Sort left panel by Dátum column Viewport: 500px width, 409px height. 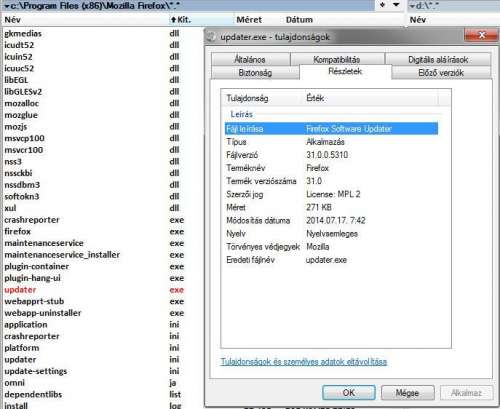point(299,20)
